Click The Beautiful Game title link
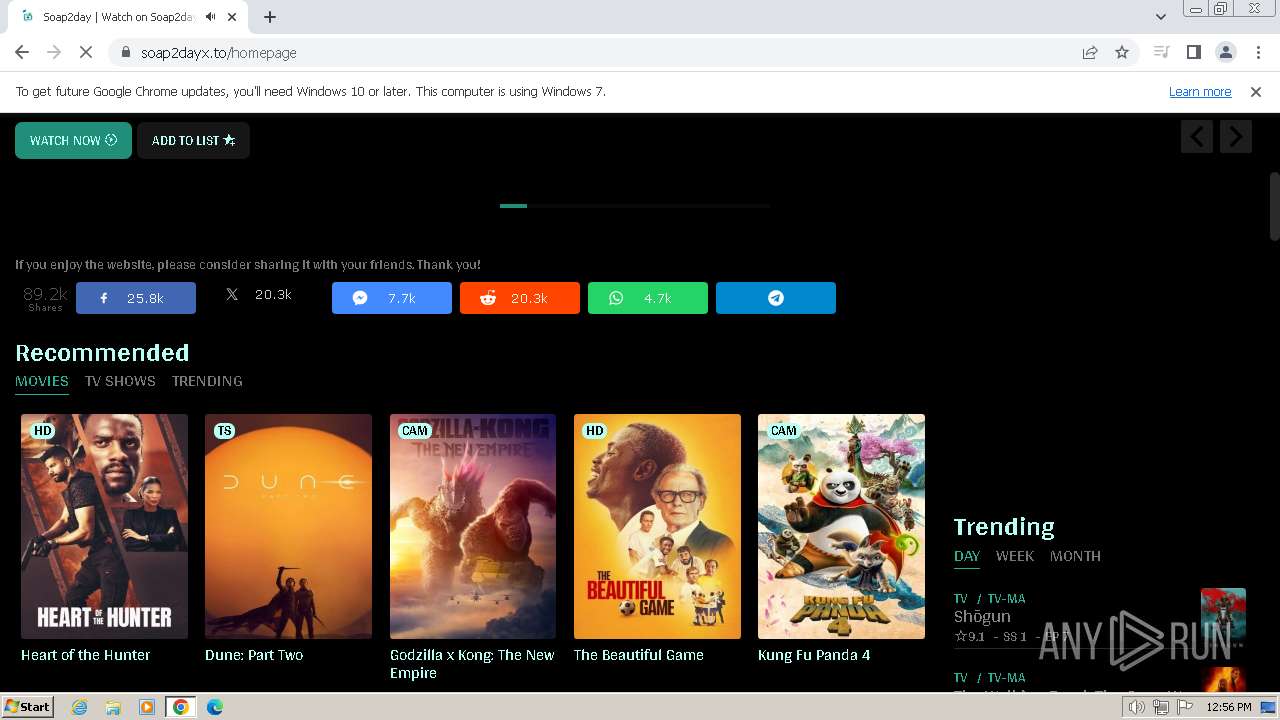The height and width of the screenshot is (720, 1280). click(639, 655)
